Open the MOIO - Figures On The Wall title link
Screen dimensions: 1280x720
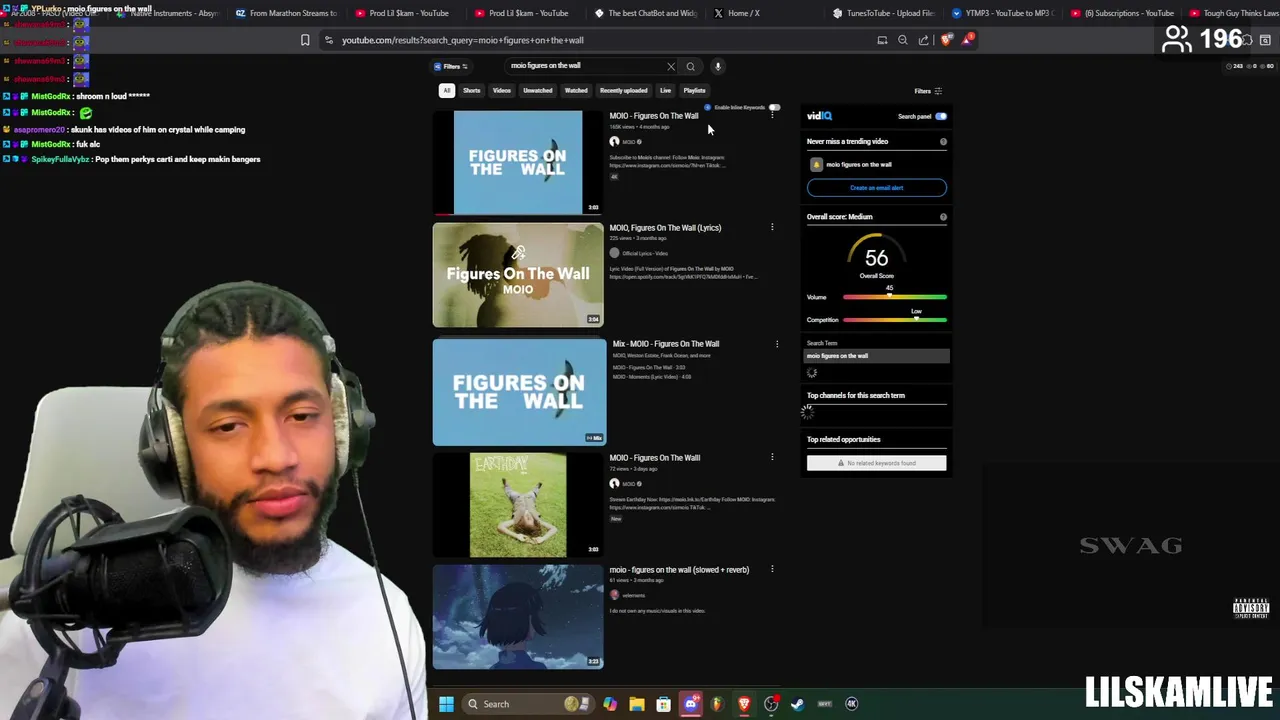[654, 116]
